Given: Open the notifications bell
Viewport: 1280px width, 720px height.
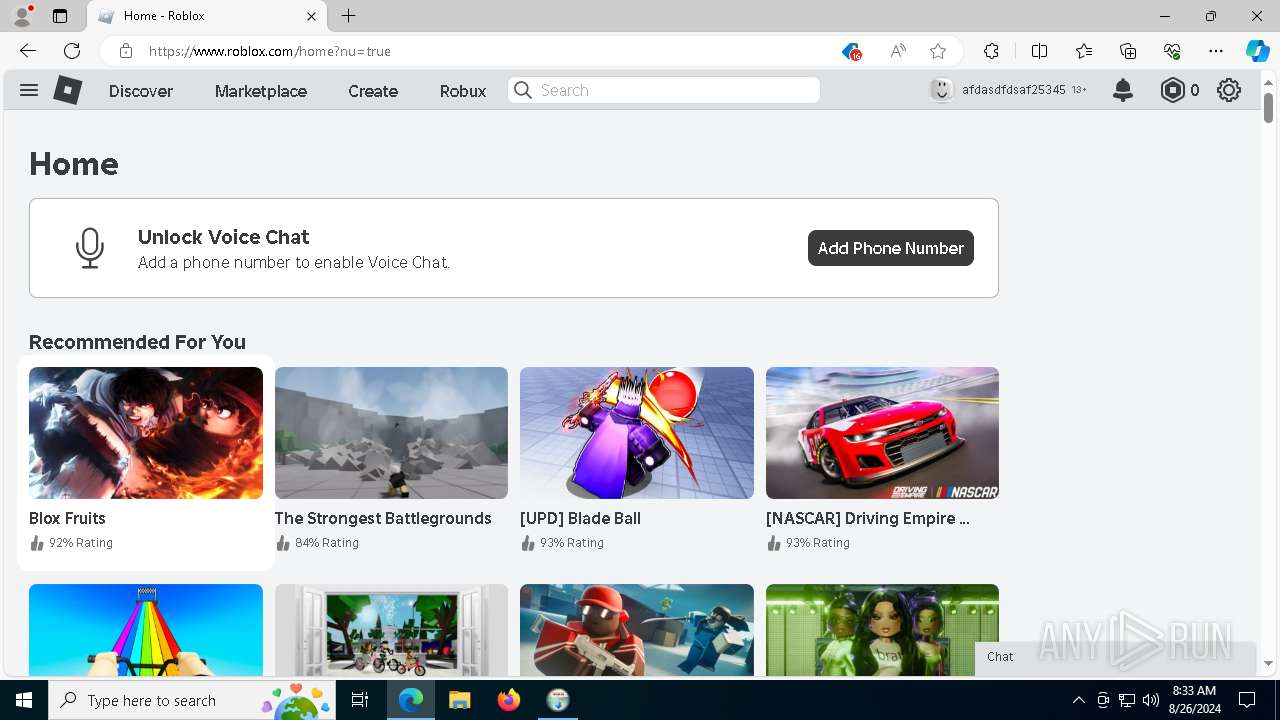Looking at the screenshot, I should point(1123,90).
